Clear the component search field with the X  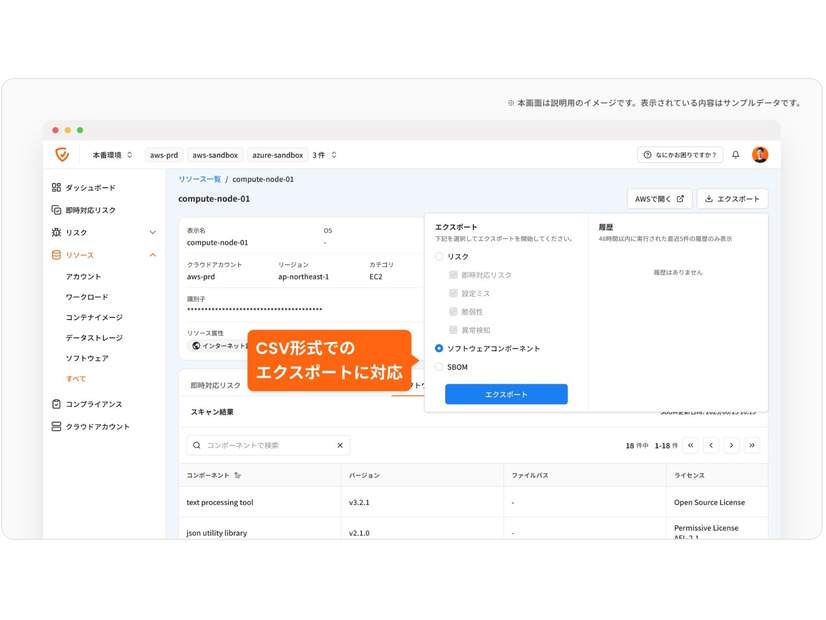[x=340, y=445]
